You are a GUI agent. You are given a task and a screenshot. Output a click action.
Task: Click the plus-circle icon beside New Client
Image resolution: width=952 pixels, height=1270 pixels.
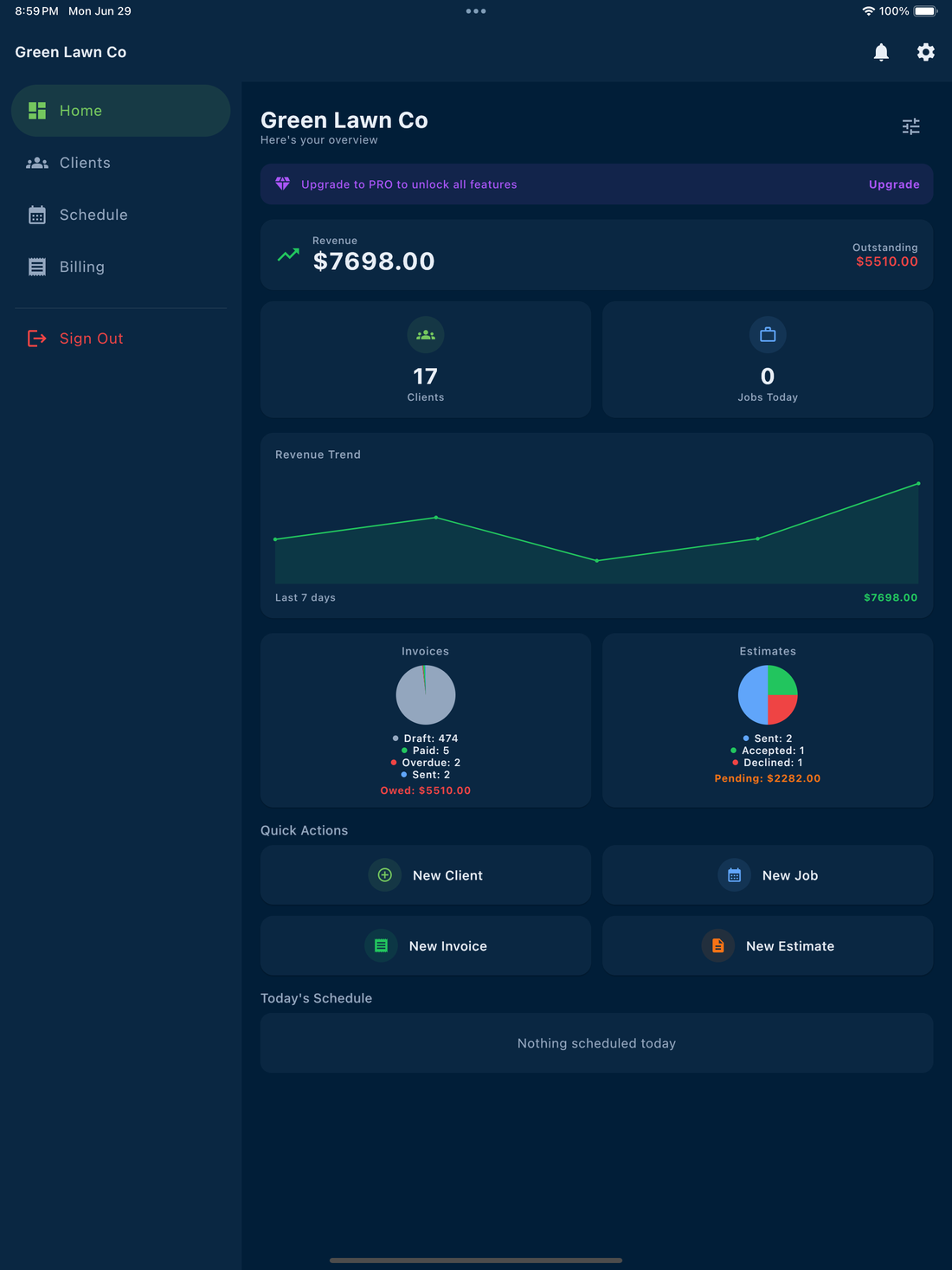pyautogui.click(x=385, y=875)
